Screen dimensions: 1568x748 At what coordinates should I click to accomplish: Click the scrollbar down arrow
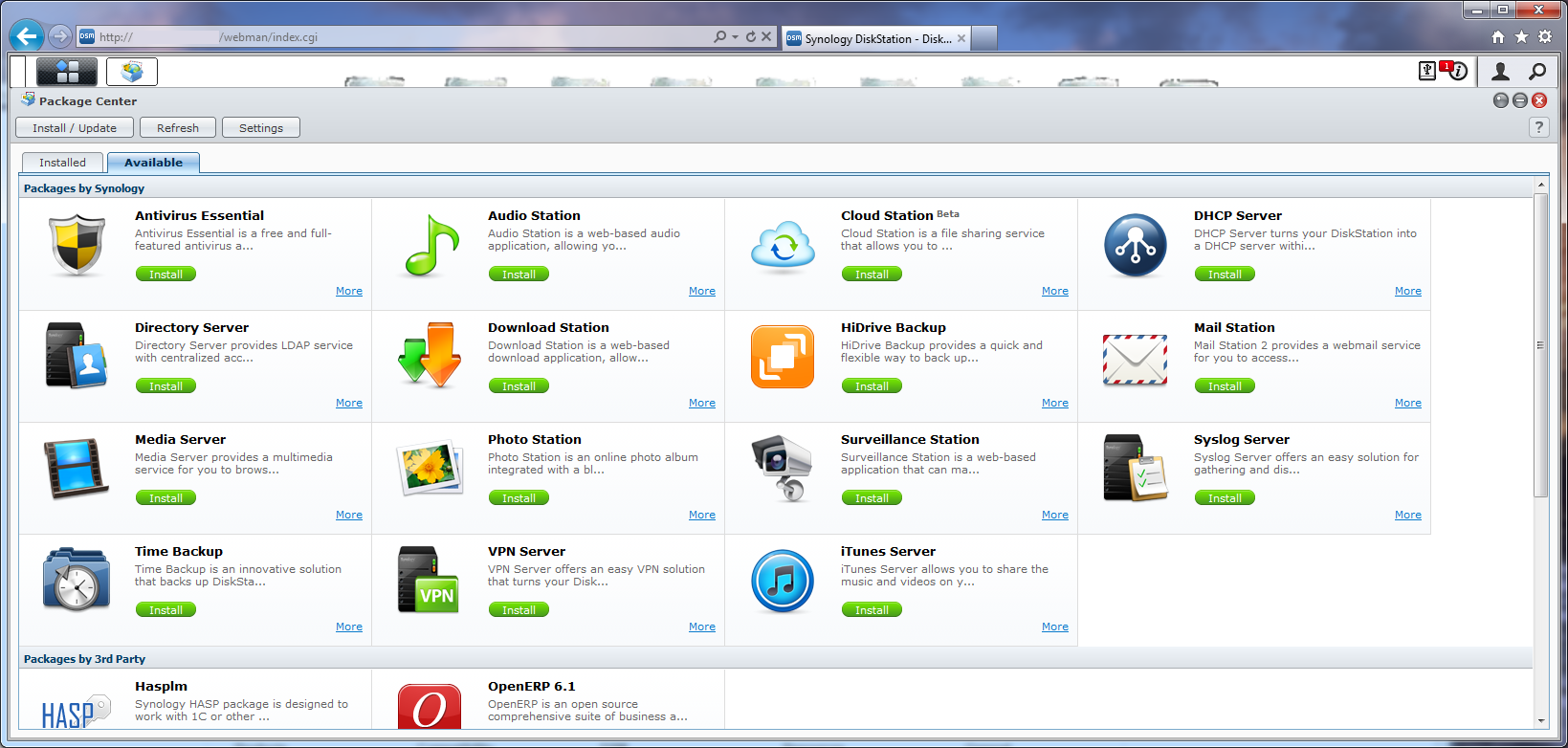pos(1540,721)
